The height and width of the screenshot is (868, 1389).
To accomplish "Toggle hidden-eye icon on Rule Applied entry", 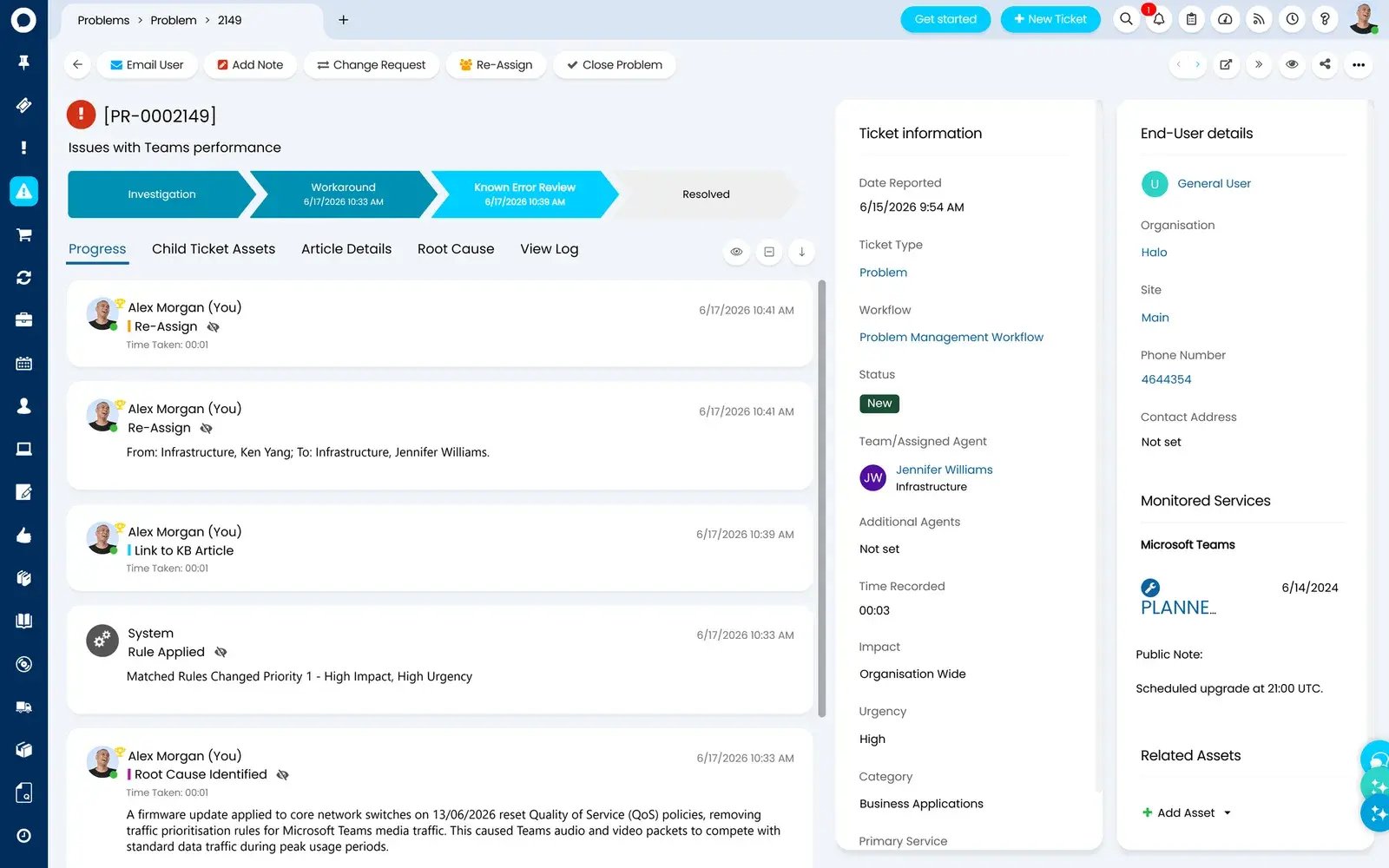I will 221,652.
